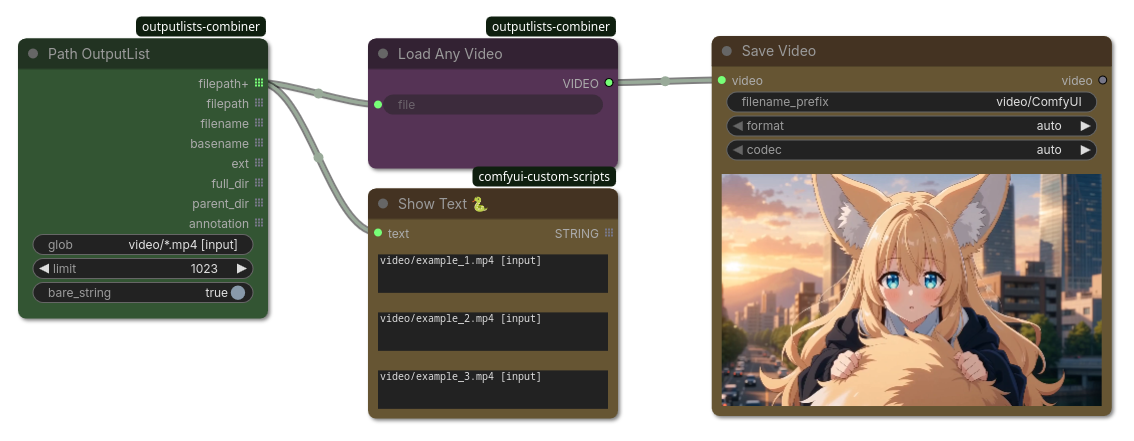Select next format option with right arrow
Image resolution: width=1134 pixels, height=441 pixels.
(x=1085, y=126)
